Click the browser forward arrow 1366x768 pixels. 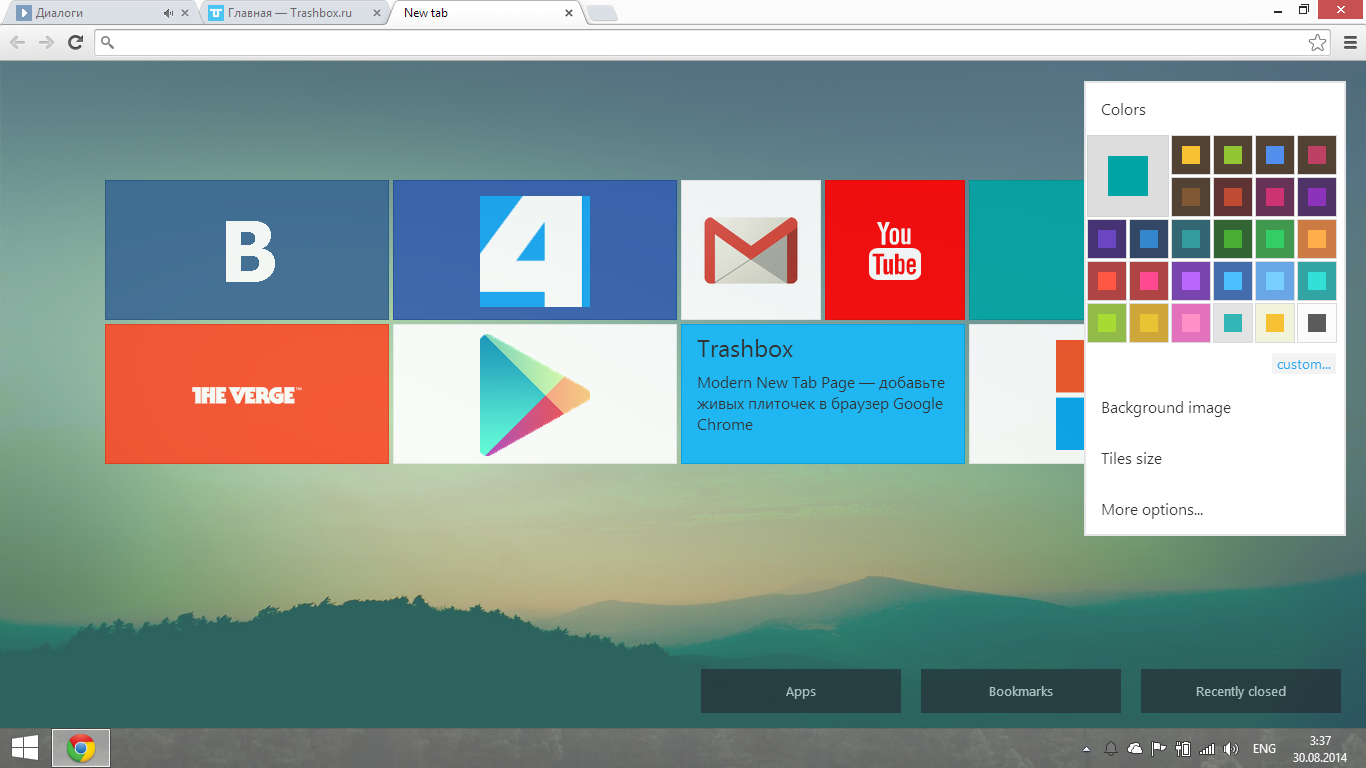click(46, 42)
